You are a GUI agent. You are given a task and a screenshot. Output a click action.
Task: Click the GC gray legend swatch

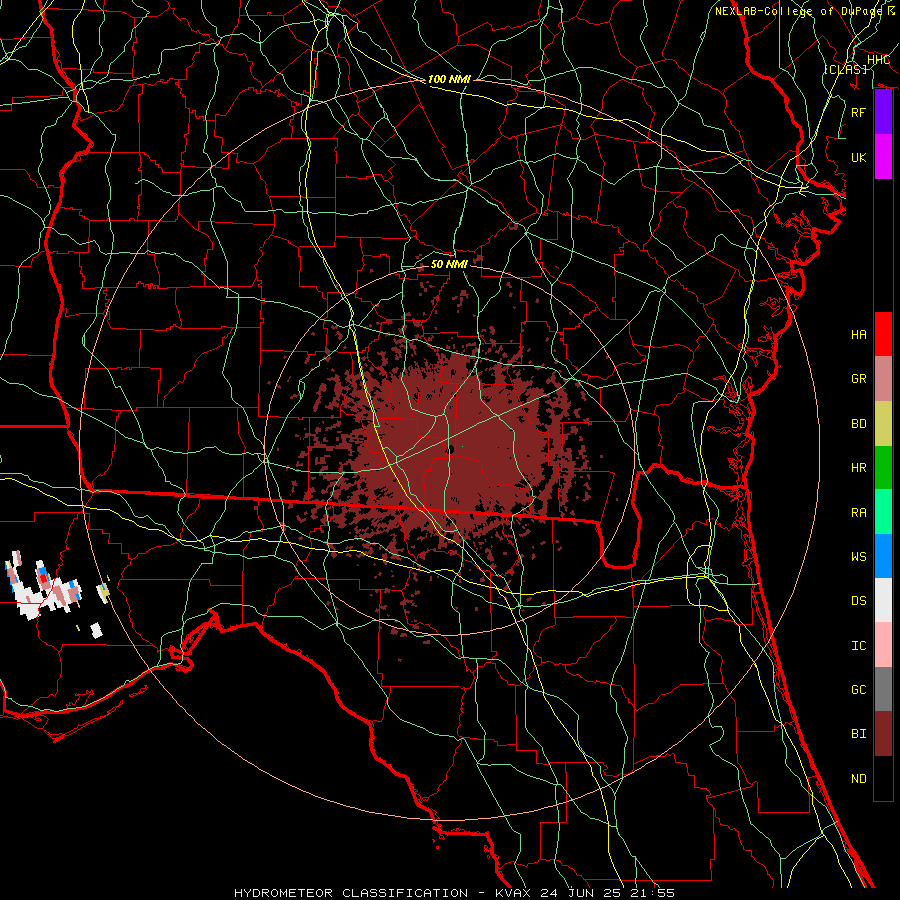click(883, 689)
